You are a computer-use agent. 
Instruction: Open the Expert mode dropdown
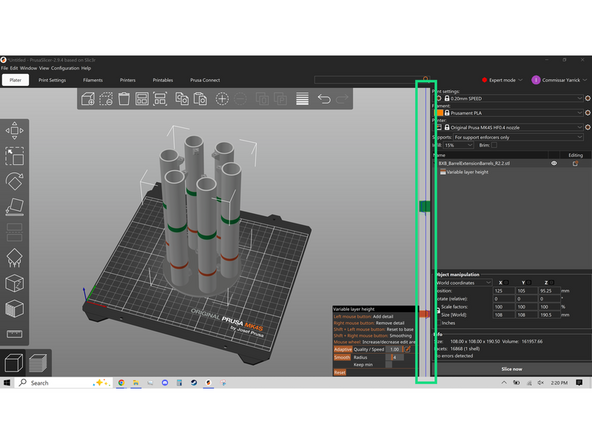click(502, 80)
